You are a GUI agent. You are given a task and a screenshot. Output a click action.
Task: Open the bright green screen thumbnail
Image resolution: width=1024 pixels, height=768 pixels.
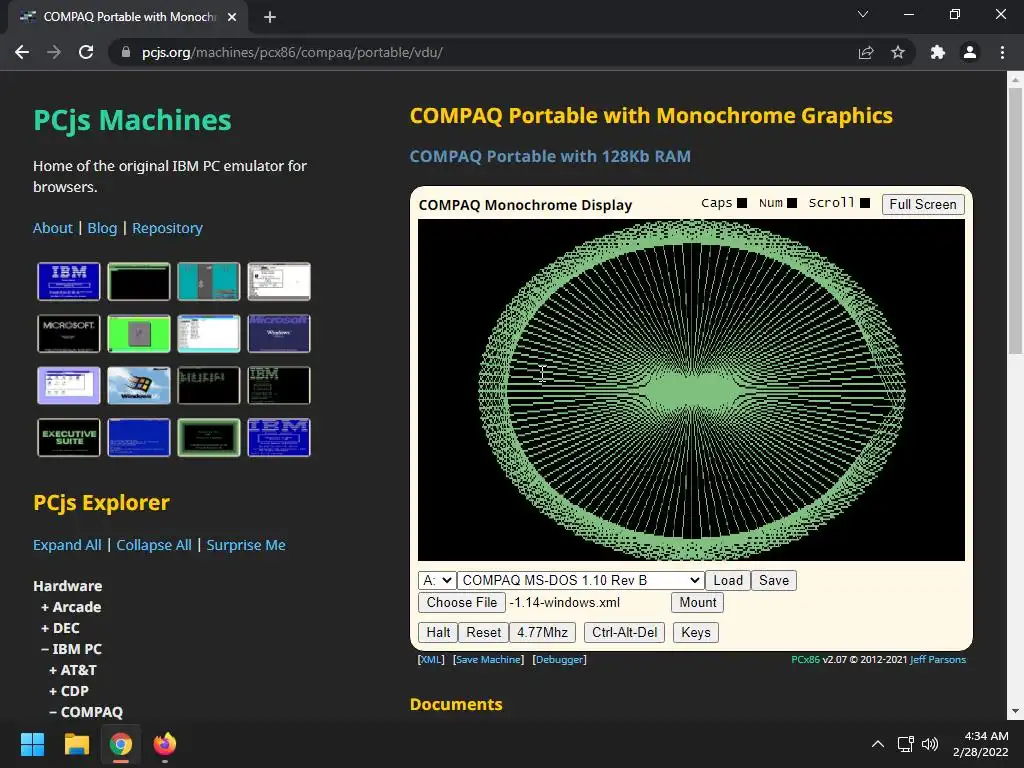pyautogui.click(x=139, y=334)
